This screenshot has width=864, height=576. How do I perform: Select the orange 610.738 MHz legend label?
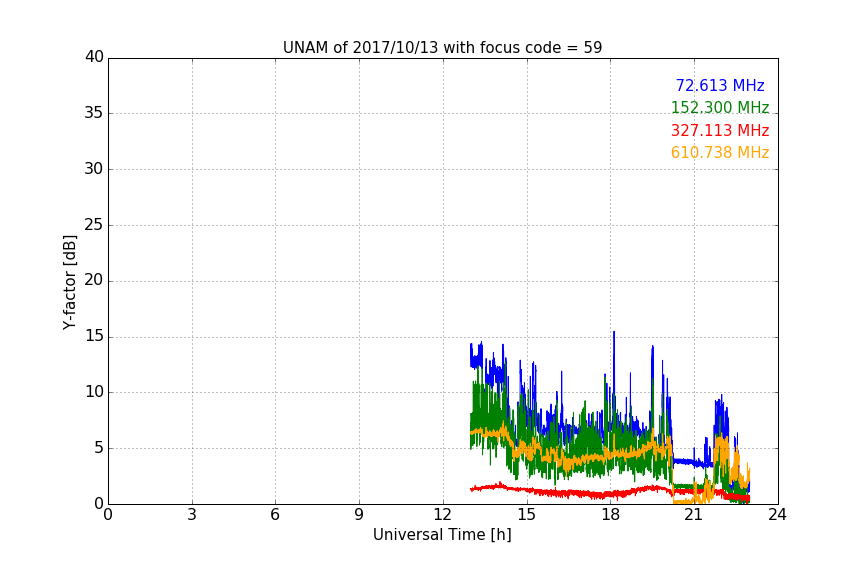click(720, 153)
